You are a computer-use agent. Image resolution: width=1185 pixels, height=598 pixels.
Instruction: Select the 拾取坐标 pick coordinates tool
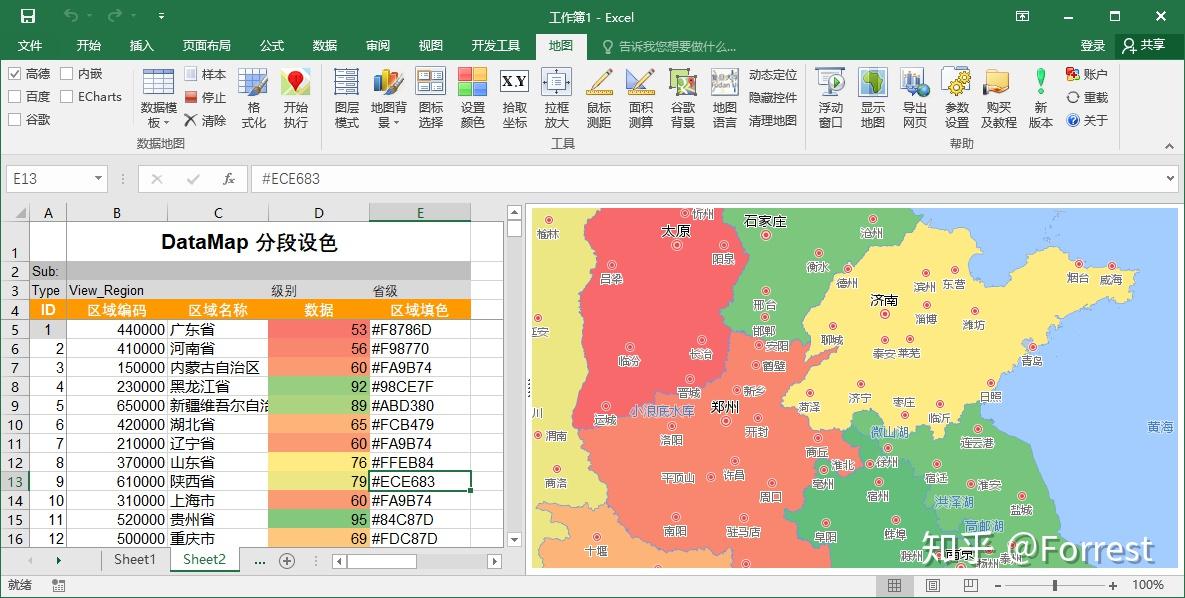tap(515, 98)
